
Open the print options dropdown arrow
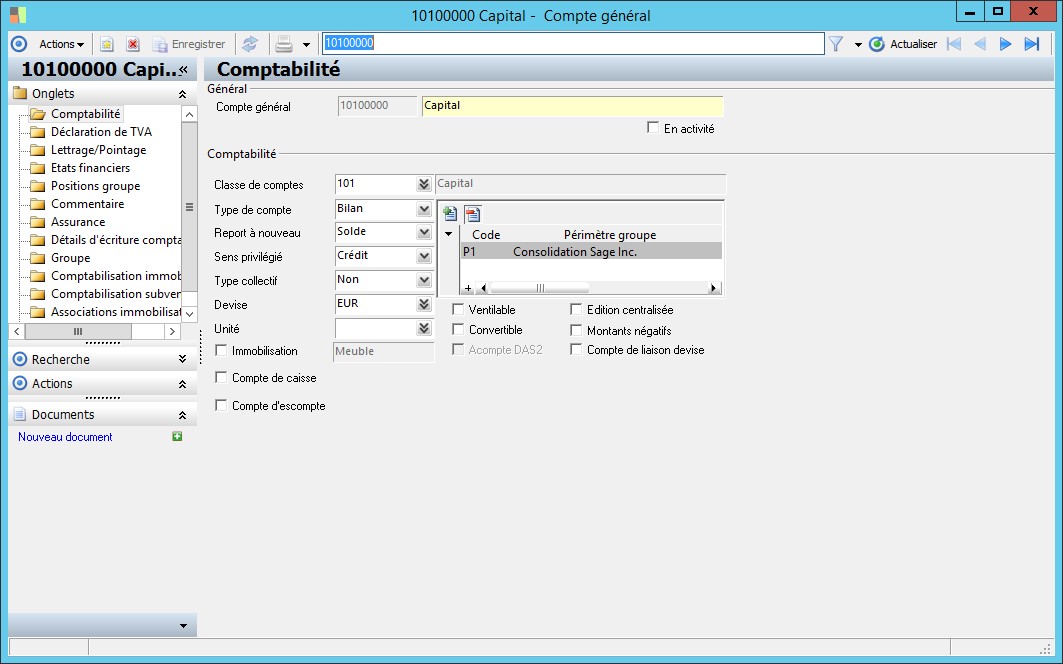306,45
